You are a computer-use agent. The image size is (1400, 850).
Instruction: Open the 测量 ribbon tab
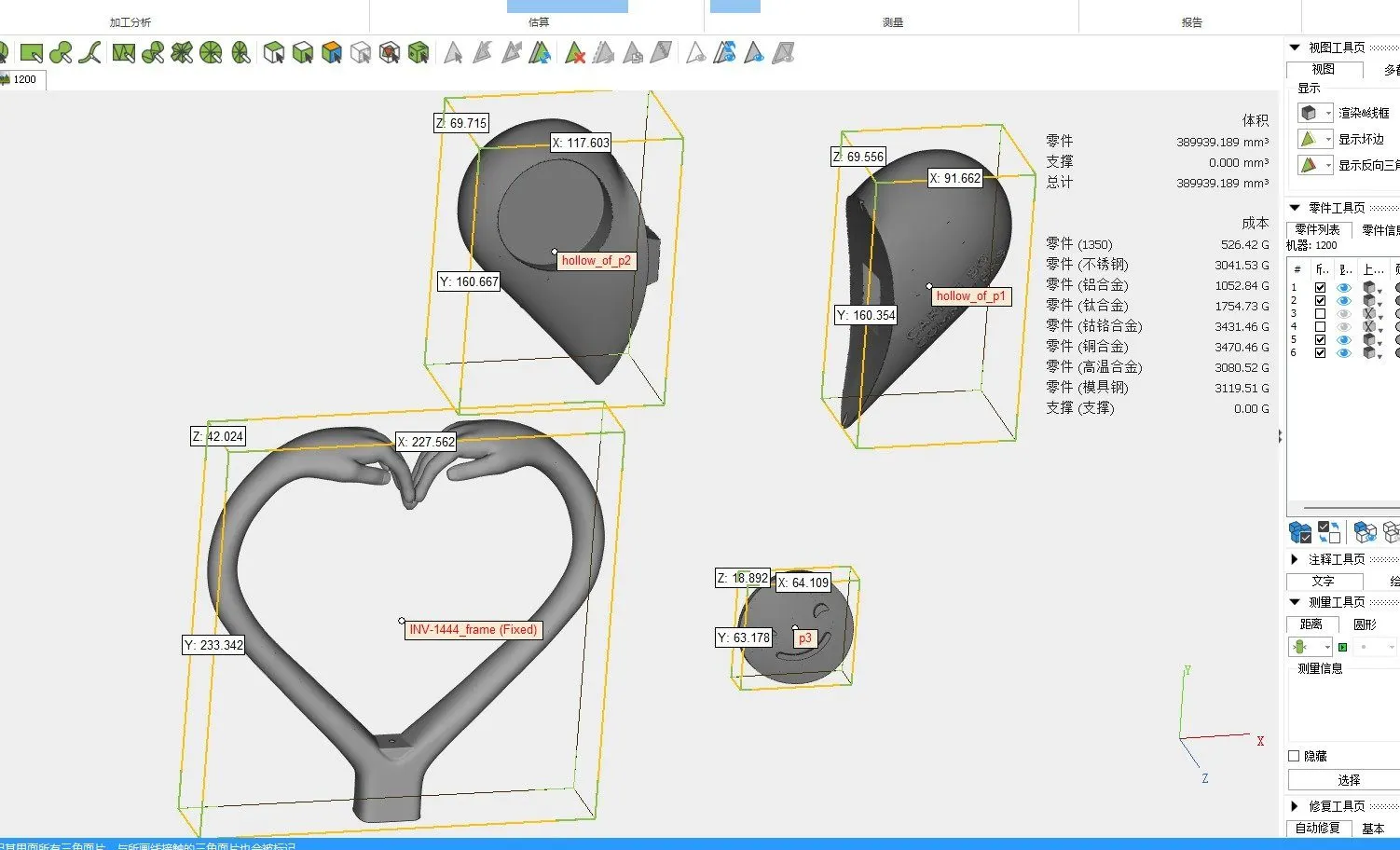pos(892,22)
